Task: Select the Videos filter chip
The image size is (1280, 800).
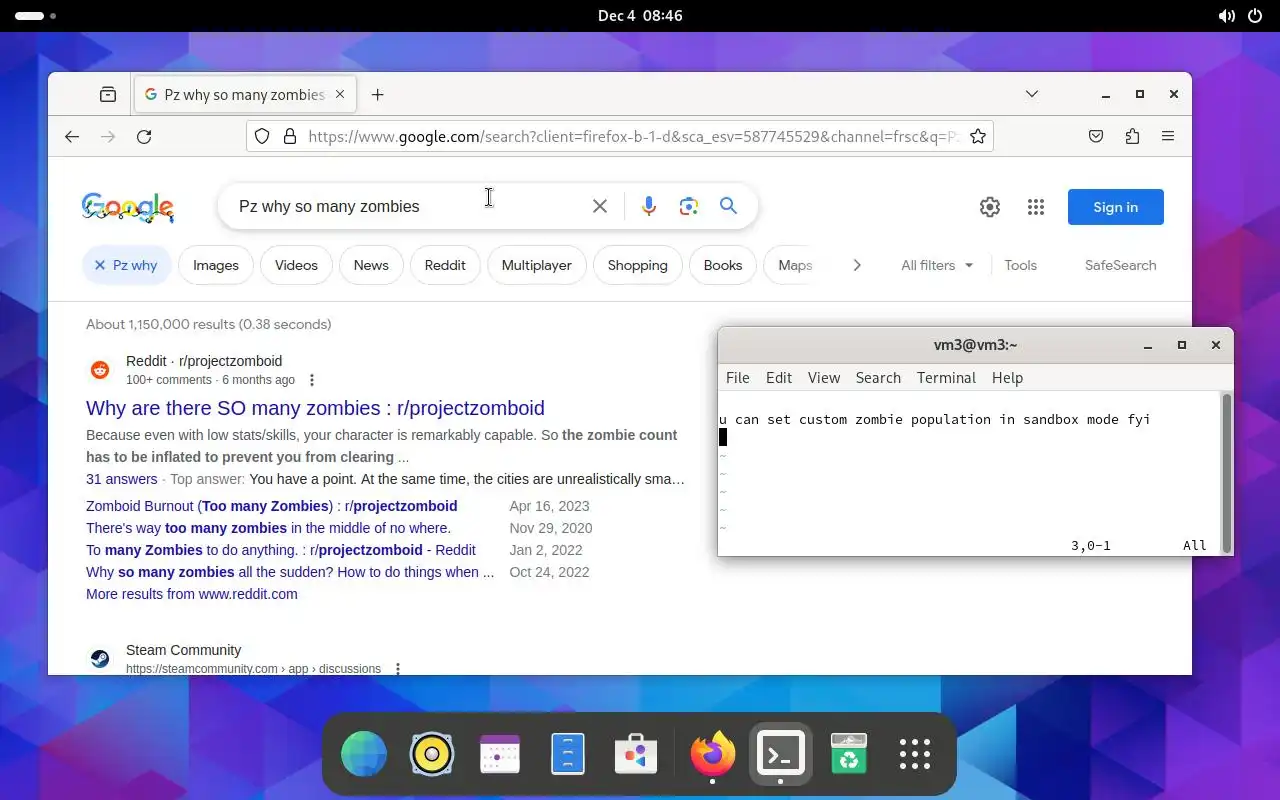Action: point(296,265)
